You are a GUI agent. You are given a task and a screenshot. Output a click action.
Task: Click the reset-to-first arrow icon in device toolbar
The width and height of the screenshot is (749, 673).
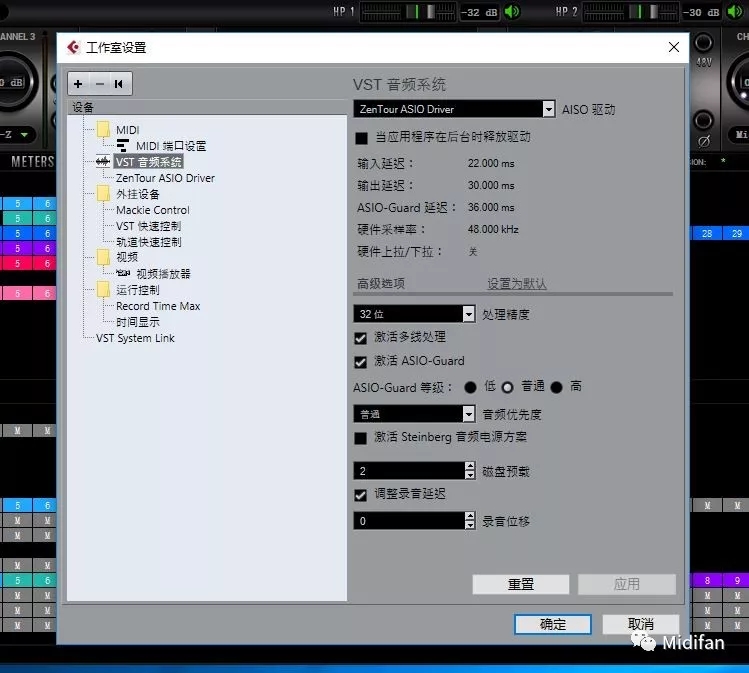119,84
